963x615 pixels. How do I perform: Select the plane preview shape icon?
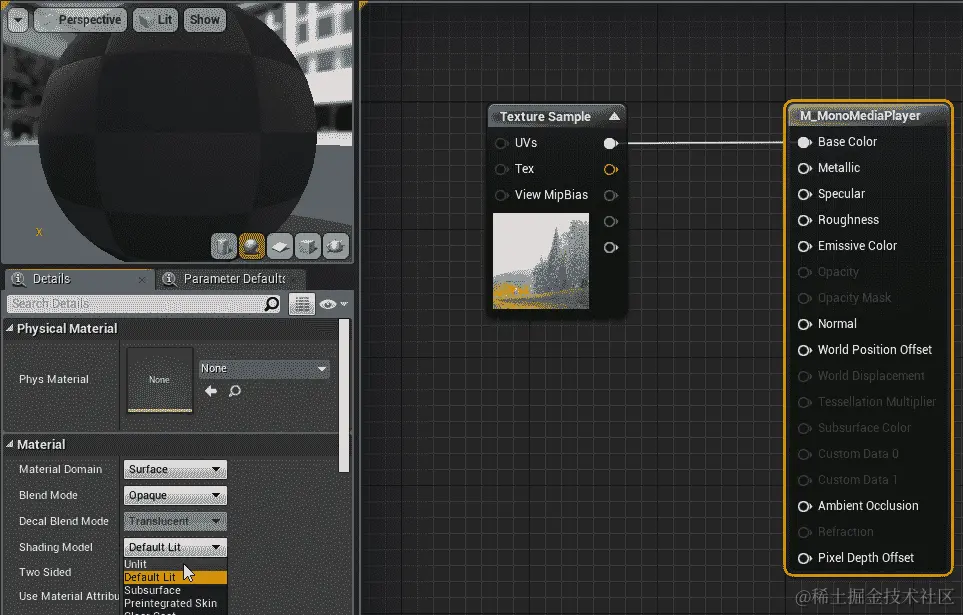coord(279,246)
